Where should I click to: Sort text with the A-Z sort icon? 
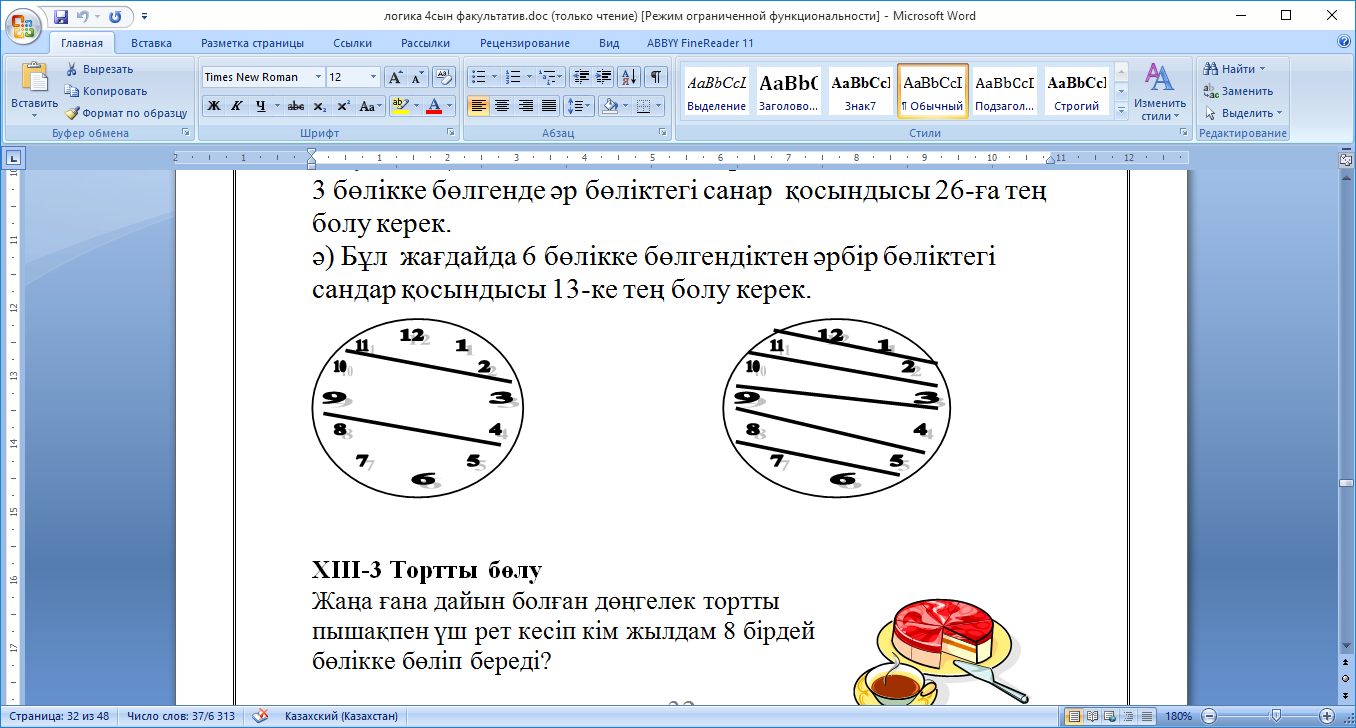point(629,77)
